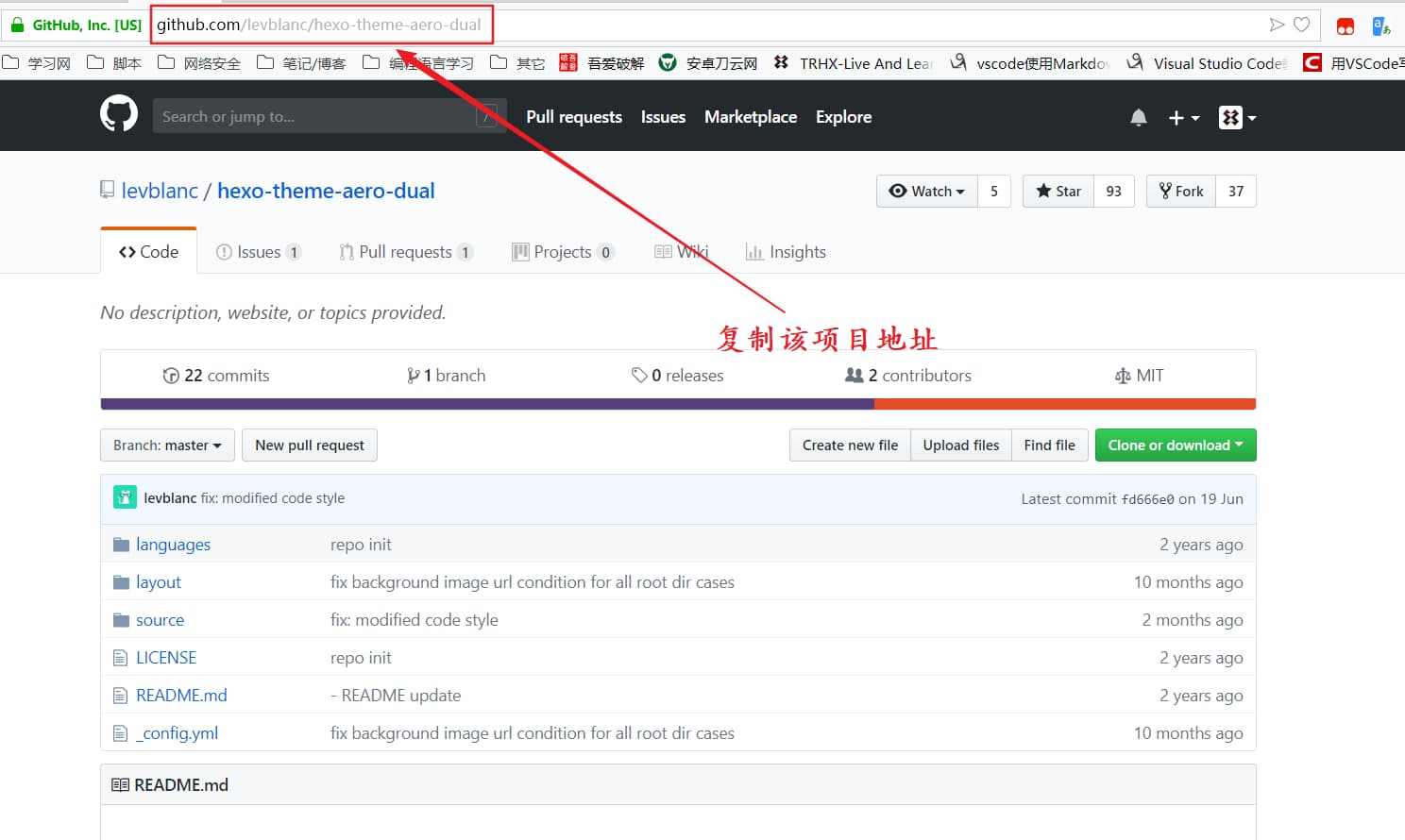
Task: Click the forks count 37
Action: 1236,191
